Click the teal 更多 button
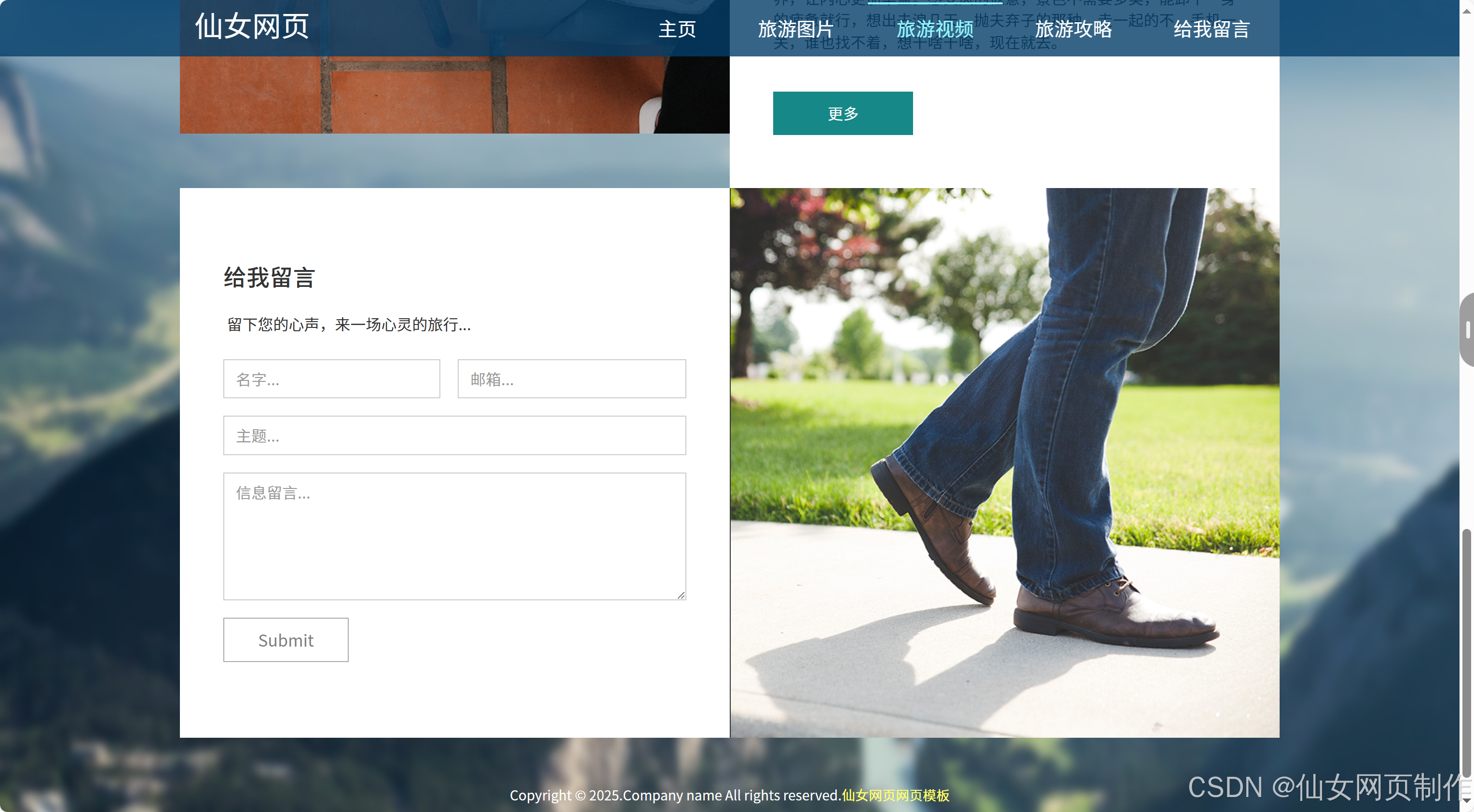Image resolution: width=1474 pixels, height=812 pixels. 843,113
